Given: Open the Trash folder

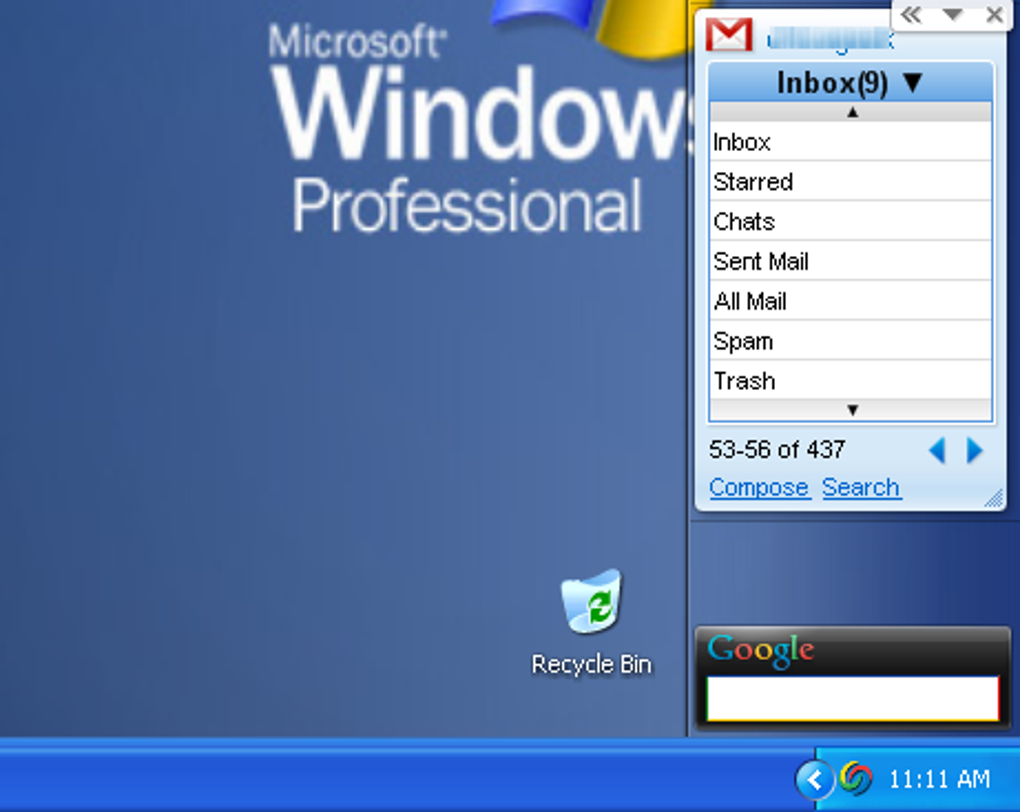Looking at the screenshot, I should coord(851,381).
